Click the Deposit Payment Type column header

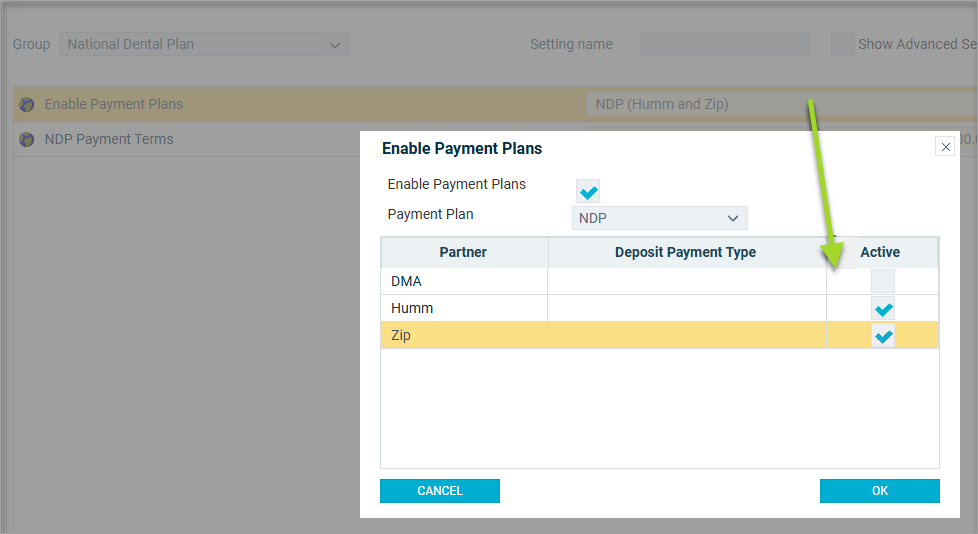tap(686, 252)
